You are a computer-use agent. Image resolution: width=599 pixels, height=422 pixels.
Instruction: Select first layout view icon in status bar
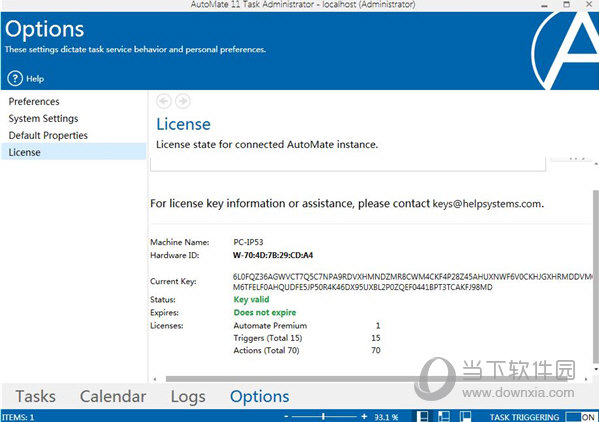pos(422,417)
